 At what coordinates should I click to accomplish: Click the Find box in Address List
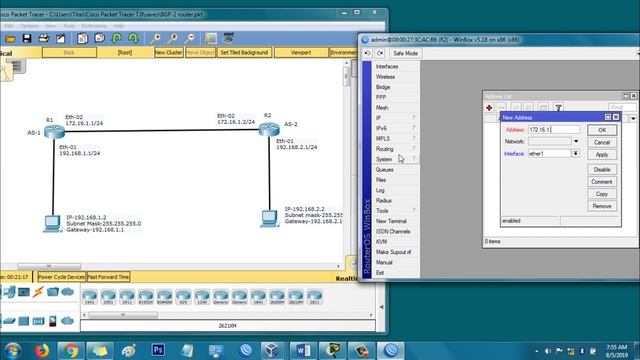pos(622,107)
